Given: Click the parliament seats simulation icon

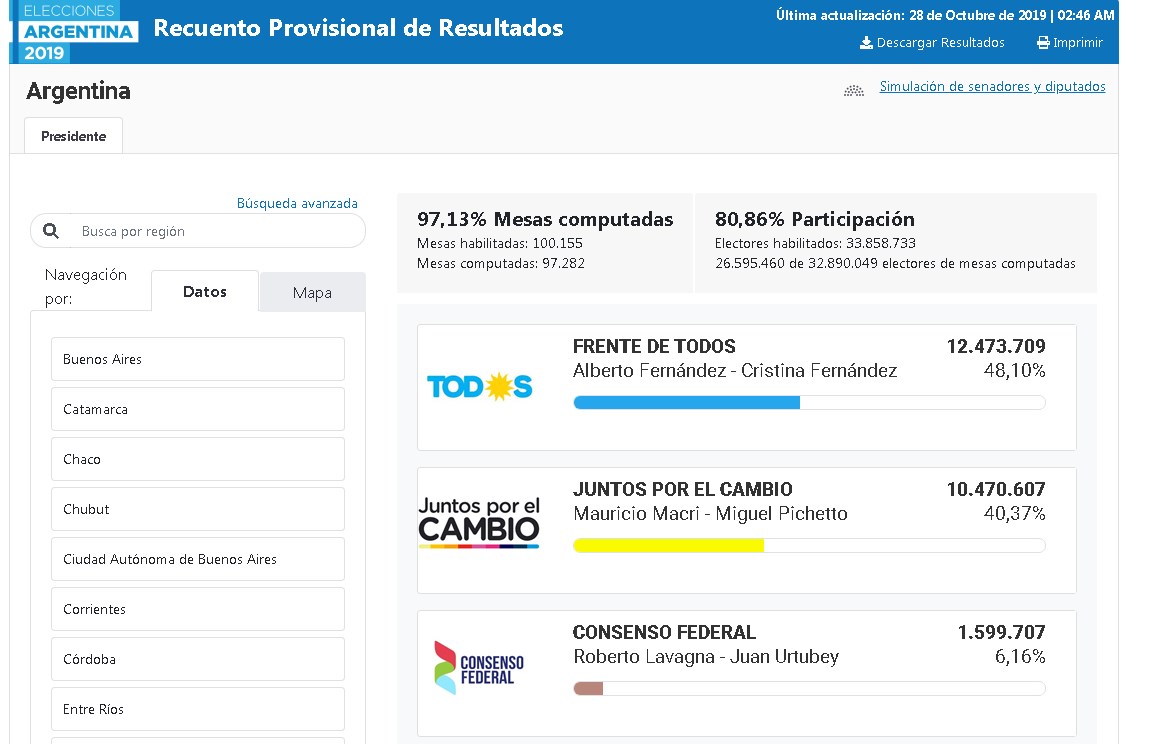Looking at the screenshot, I should 853,90.
